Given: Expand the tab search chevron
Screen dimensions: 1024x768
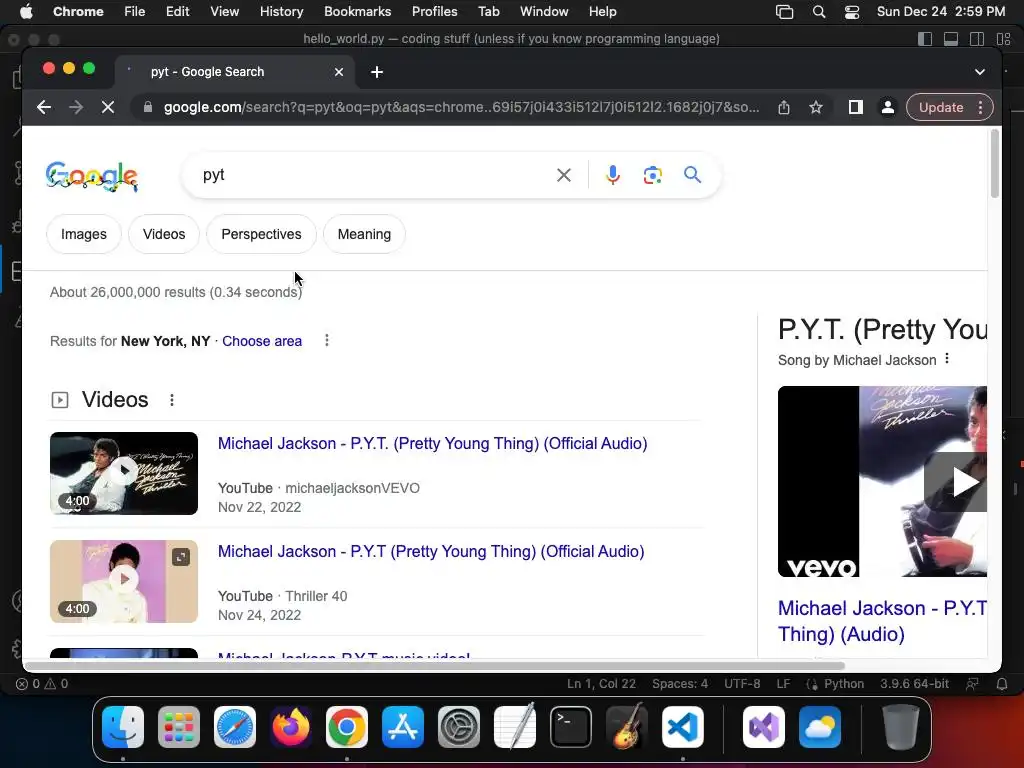Looking at the screenshot, I should point(980,72).
